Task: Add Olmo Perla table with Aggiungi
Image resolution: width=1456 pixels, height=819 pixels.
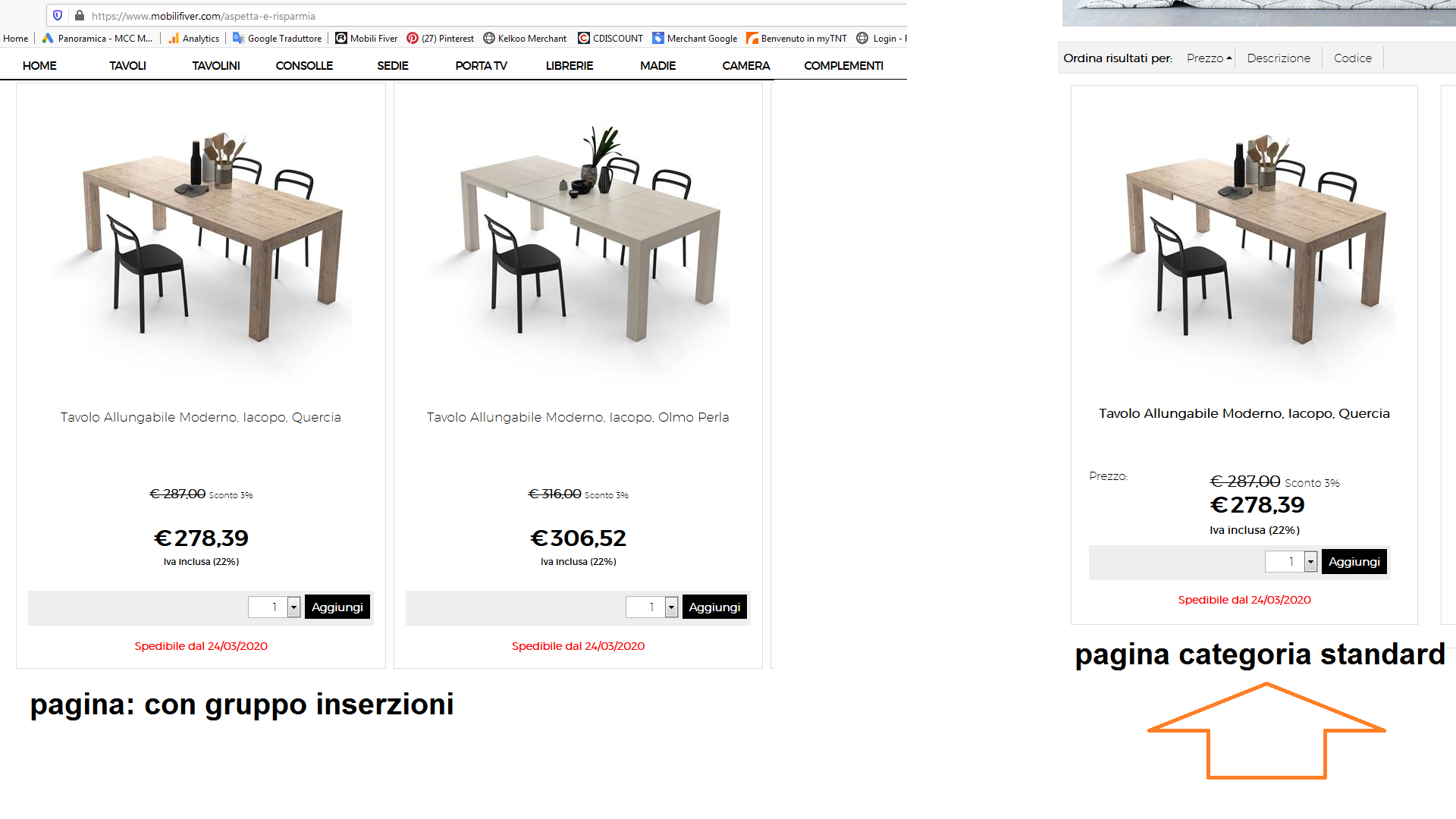Action: pyautogui.click(x=714, y=607)
